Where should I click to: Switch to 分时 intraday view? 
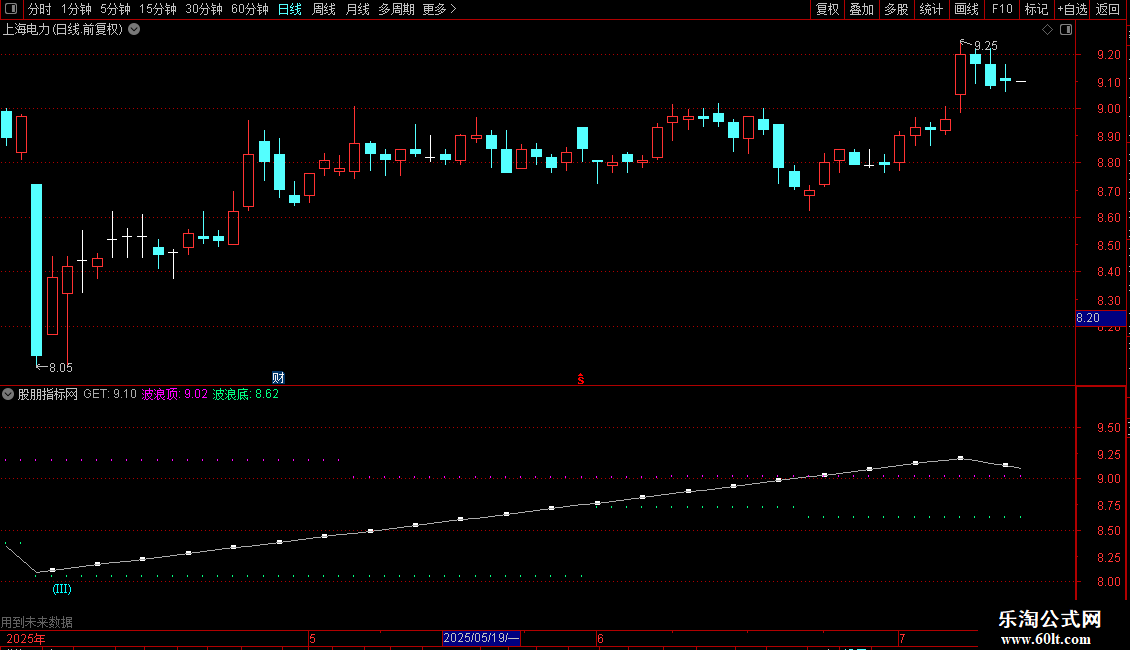click(x=40, y=9)
